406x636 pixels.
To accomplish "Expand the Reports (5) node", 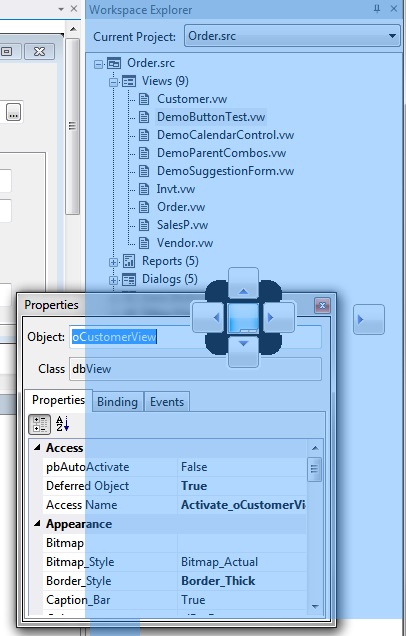I will tap(114, 262).
